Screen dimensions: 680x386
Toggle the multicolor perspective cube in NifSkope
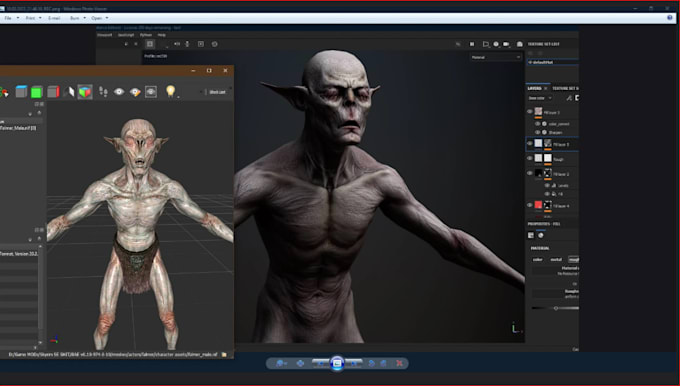pyautogui.click(x=85, y=92)
